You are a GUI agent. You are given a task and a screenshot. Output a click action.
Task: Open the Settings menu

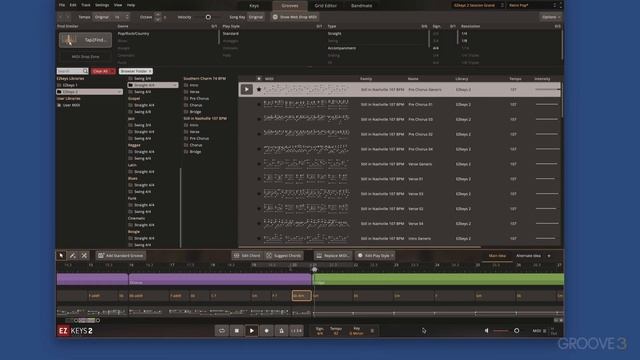point(102,5)
